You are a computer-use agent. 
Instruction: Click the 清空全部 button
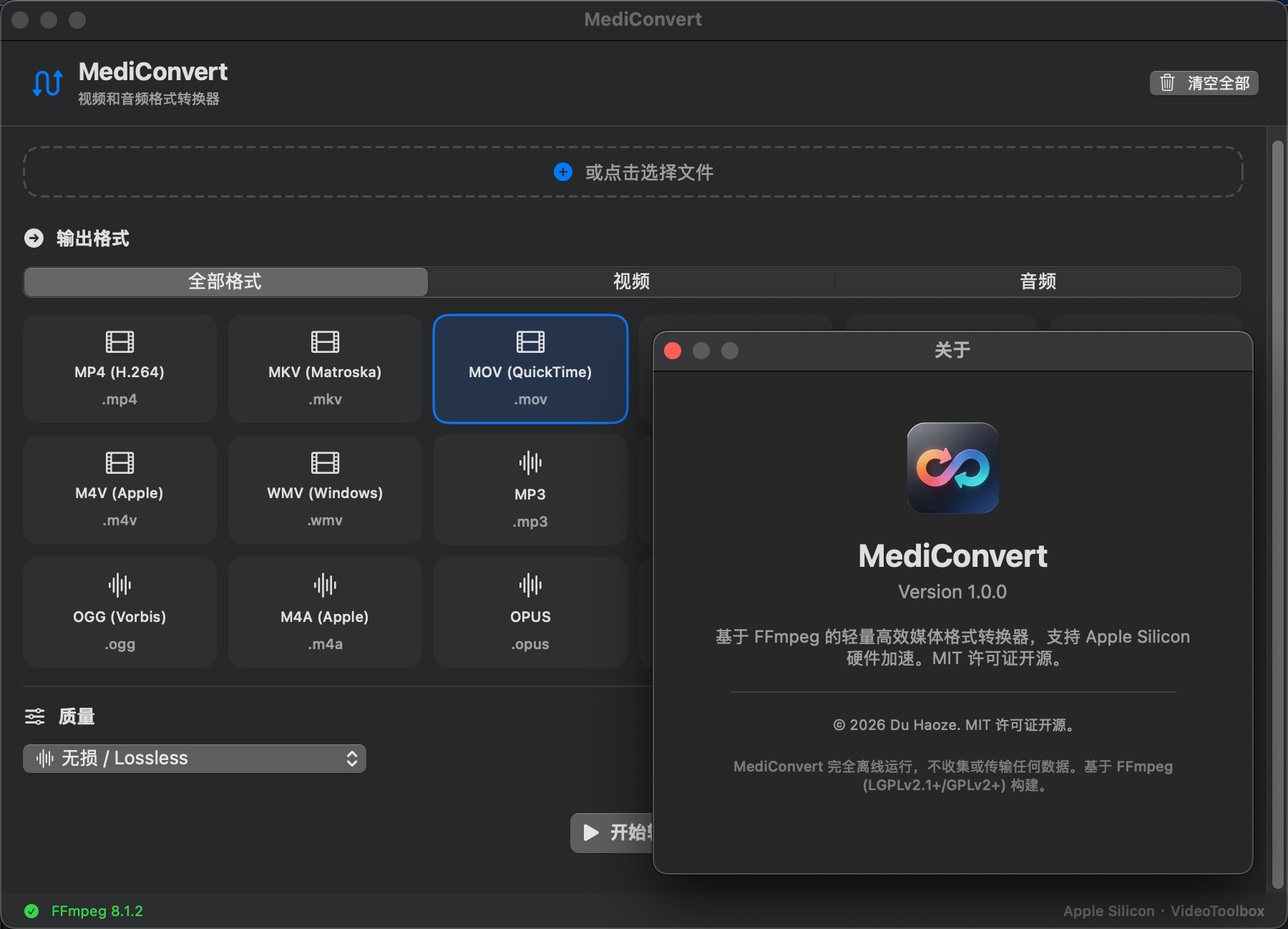1204,83
